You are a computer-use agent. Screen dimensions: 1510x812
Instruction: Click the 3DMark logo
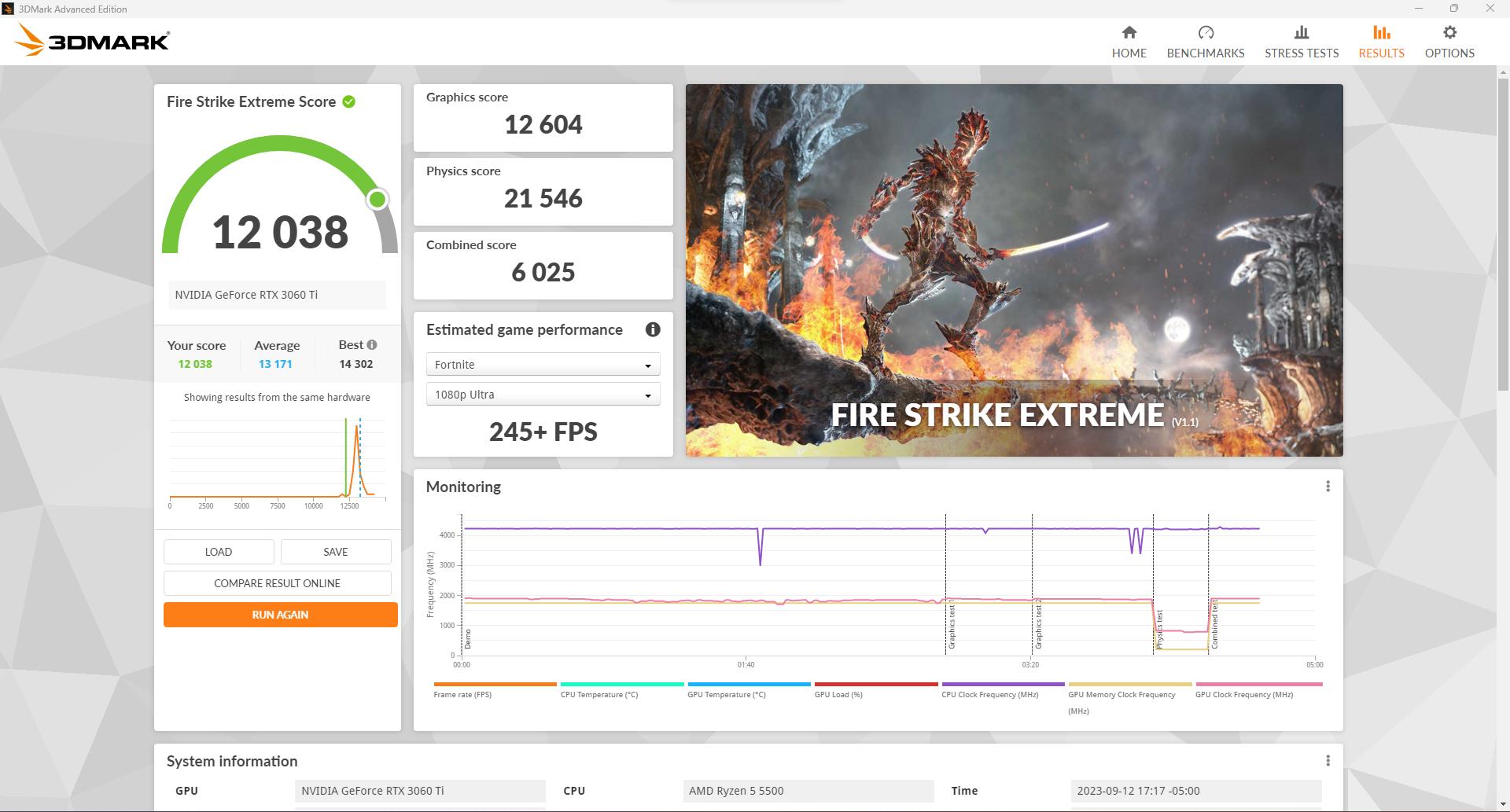point(90,40)
